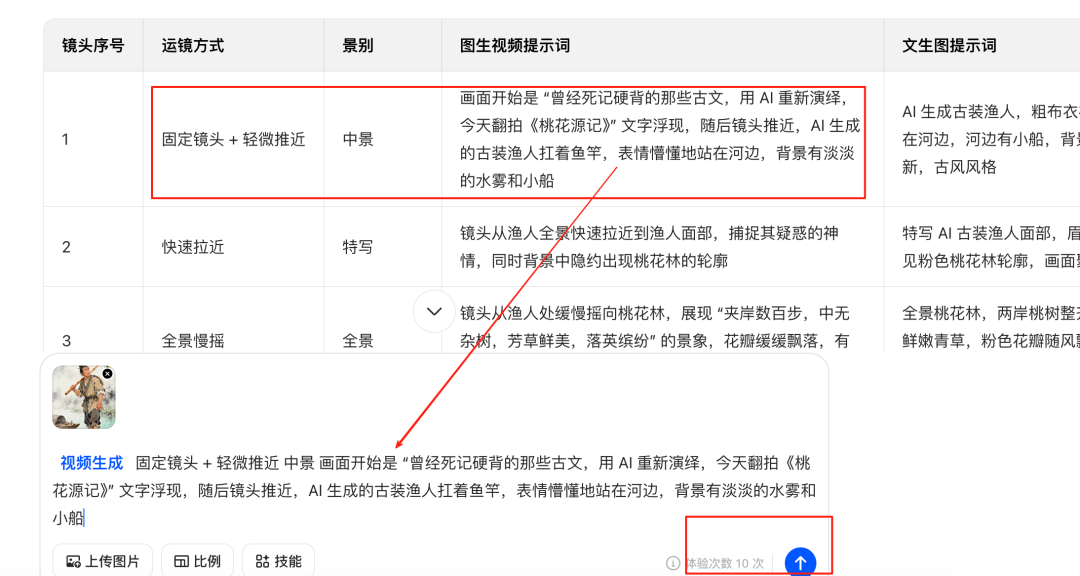The width and height of the screenshot is (1080, 576).
Task: Click the 特写 cell in row 2
Action: click(x=358, y=247)
